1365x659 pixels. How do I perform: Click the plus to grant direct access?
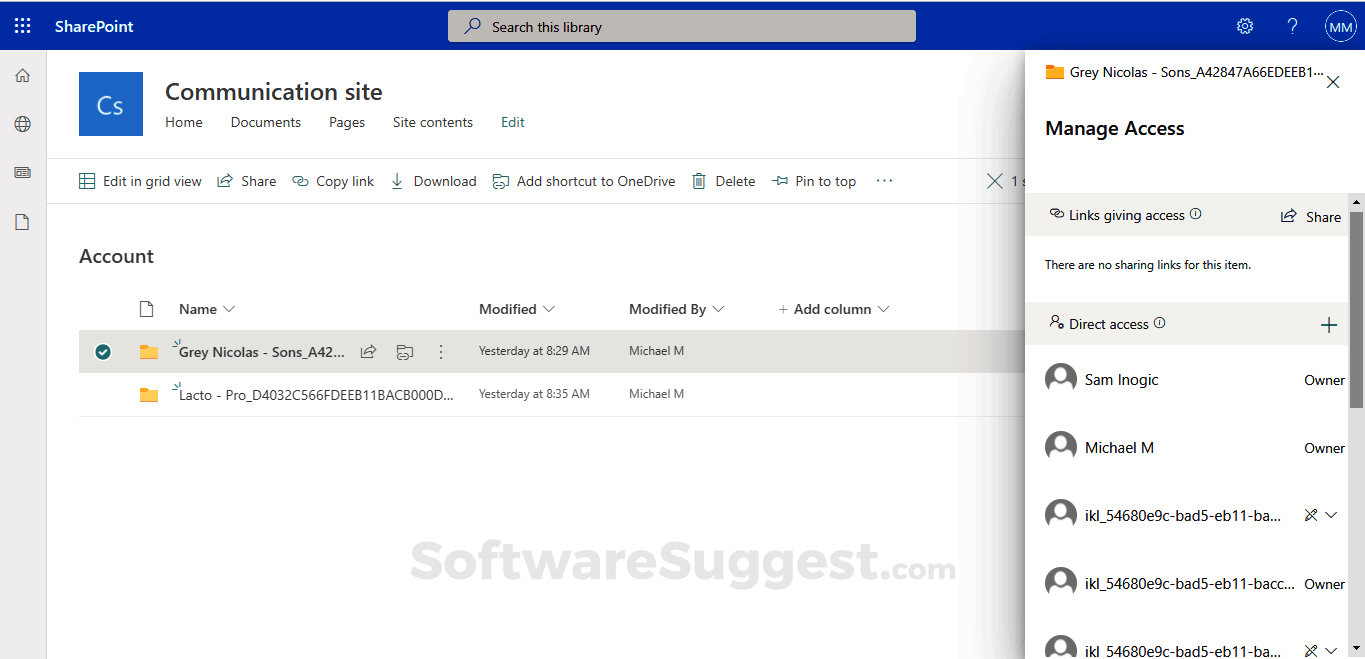coord(1329,324)
